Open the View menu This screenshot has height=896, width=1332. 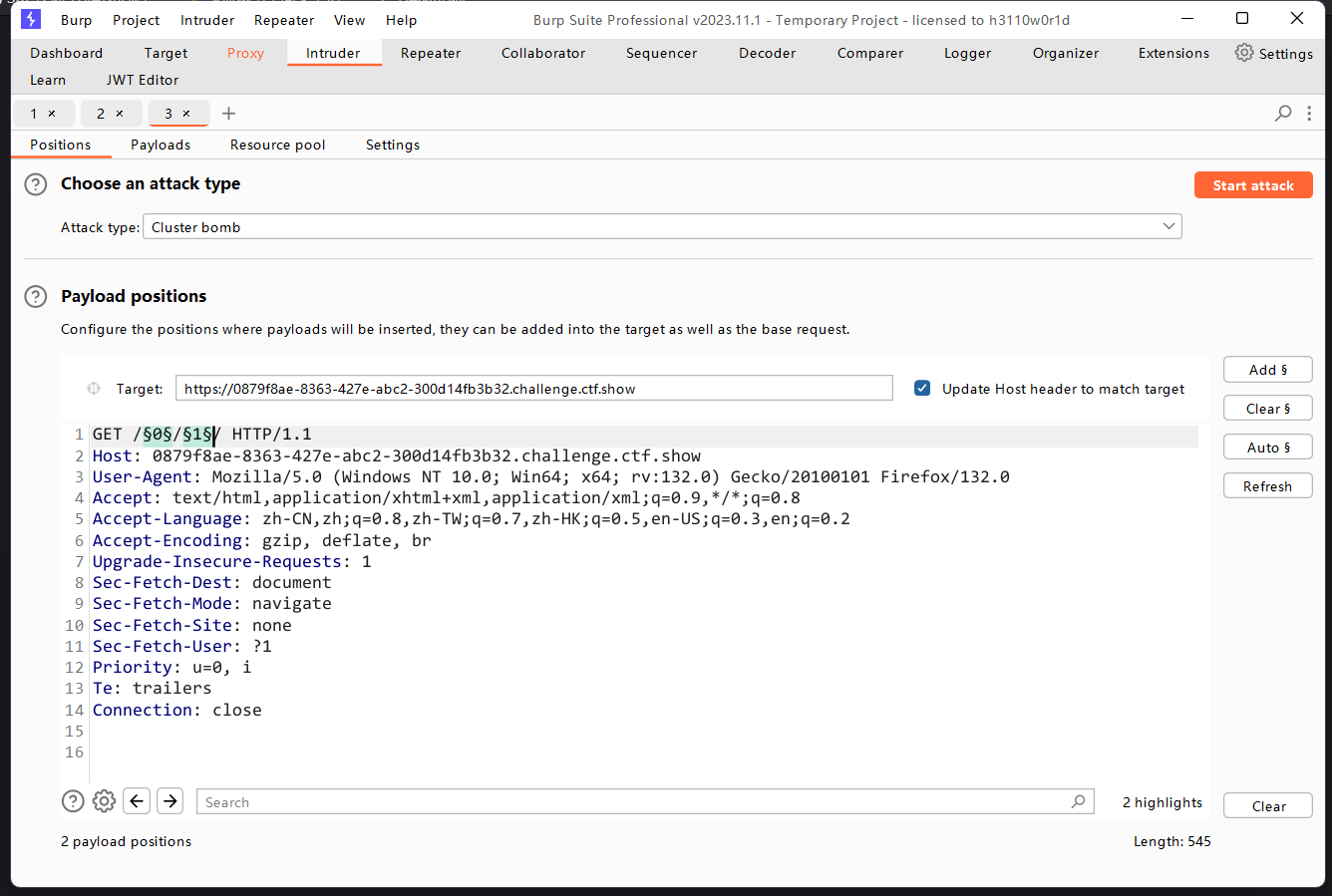tap(349, 20)
